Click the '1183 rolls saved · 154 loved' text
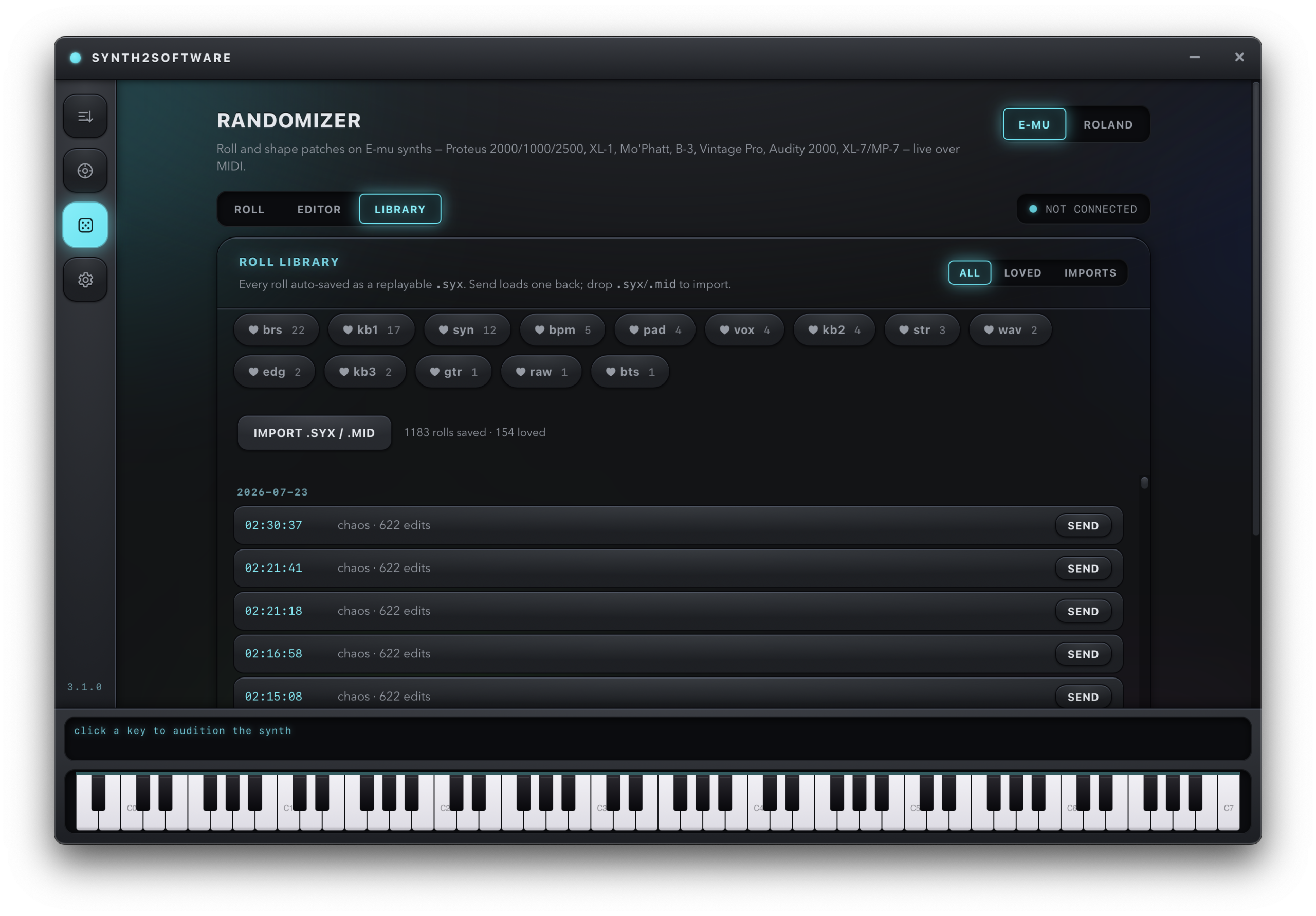This screenshot has height=916, width=1316. point(474,433)
